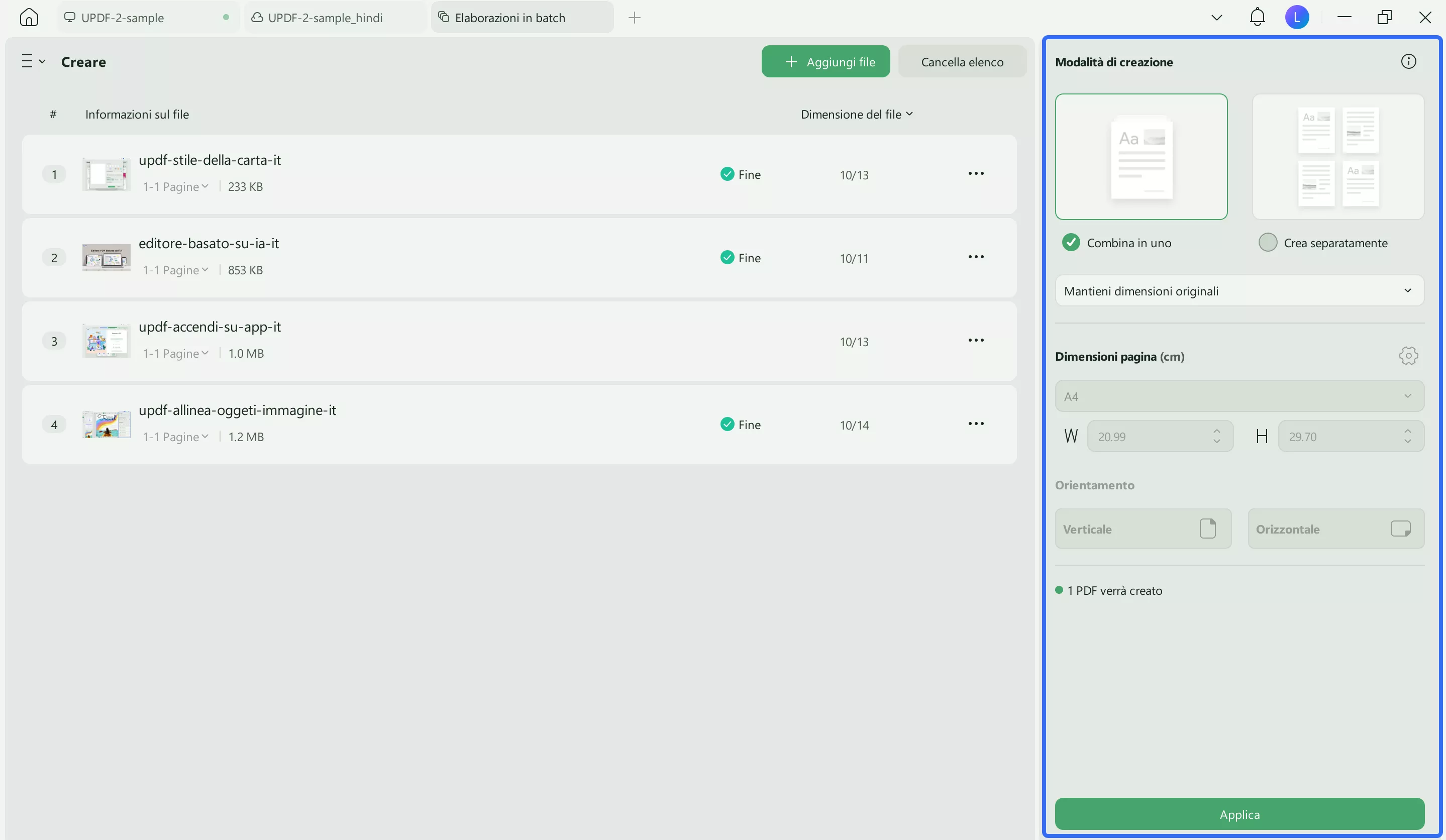
Task: Sort by Dimensione del file dropdown
Action: [856, 114]
